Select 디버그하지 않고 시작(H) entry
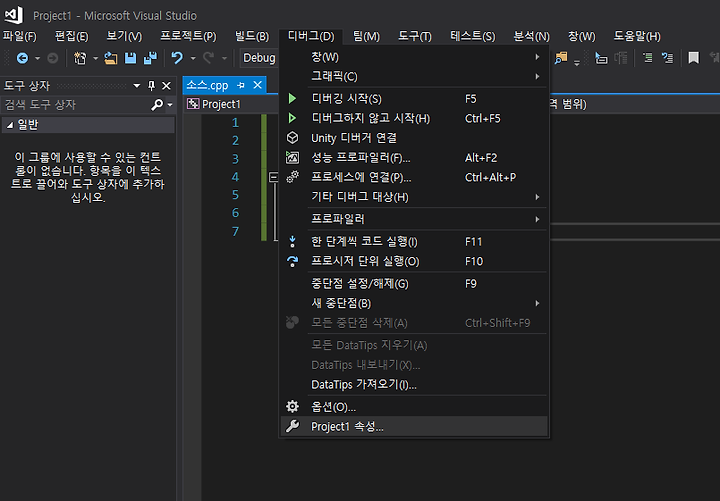The height and width of the screenshot is (501, 720). click(414, 118)
